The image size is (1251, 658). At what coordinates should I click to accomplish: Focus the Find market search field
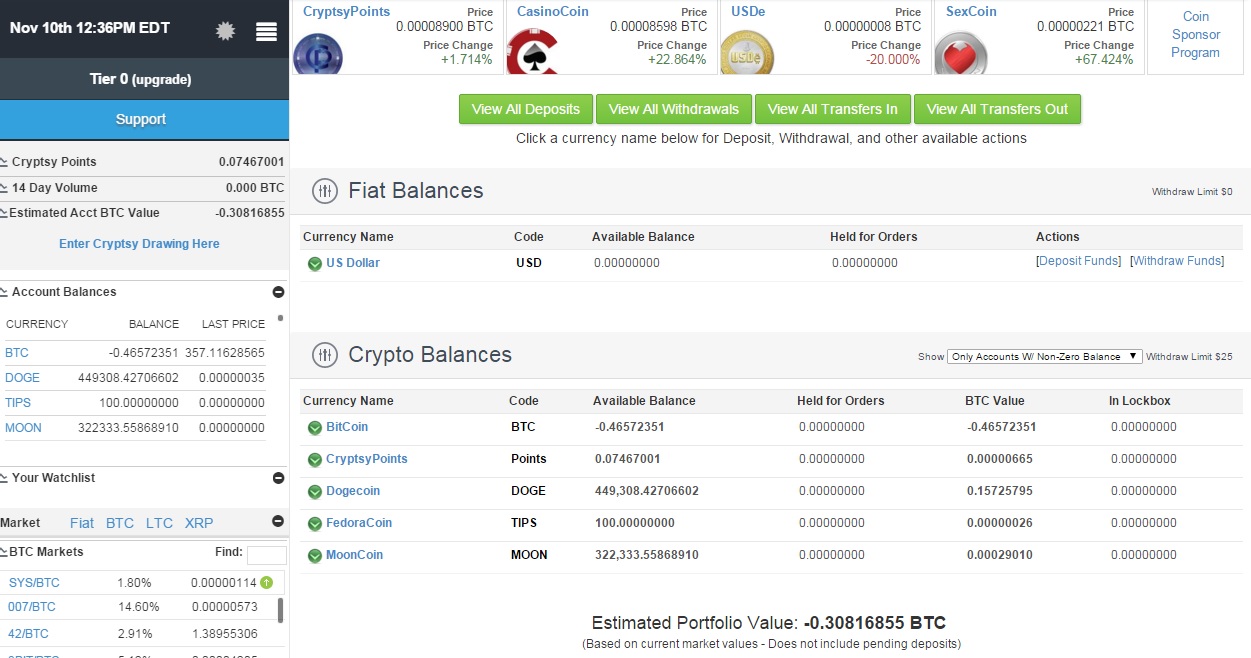(266, 555)
